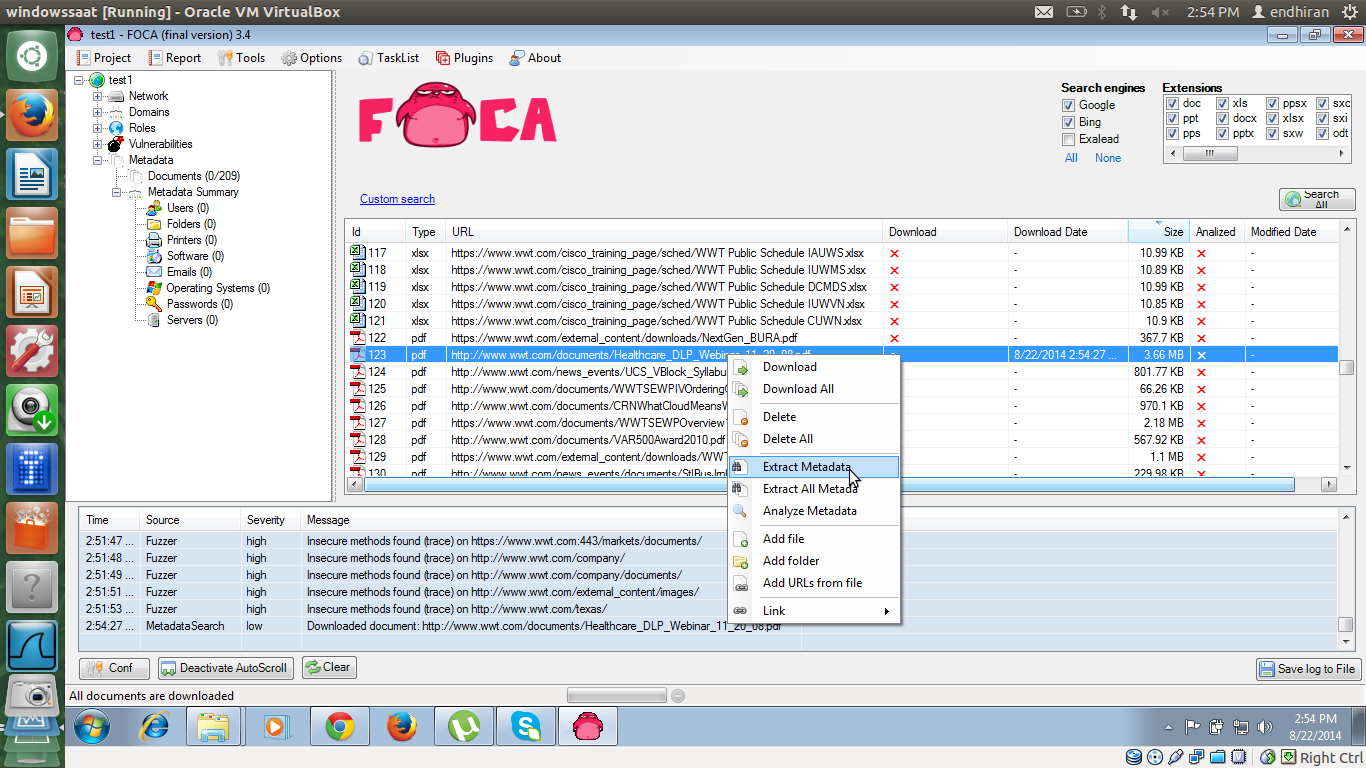Toggle the Bing search engine checkbox
This screenshot has width=1366, height=768.
pyautogui.click(x=1068, y=122)
